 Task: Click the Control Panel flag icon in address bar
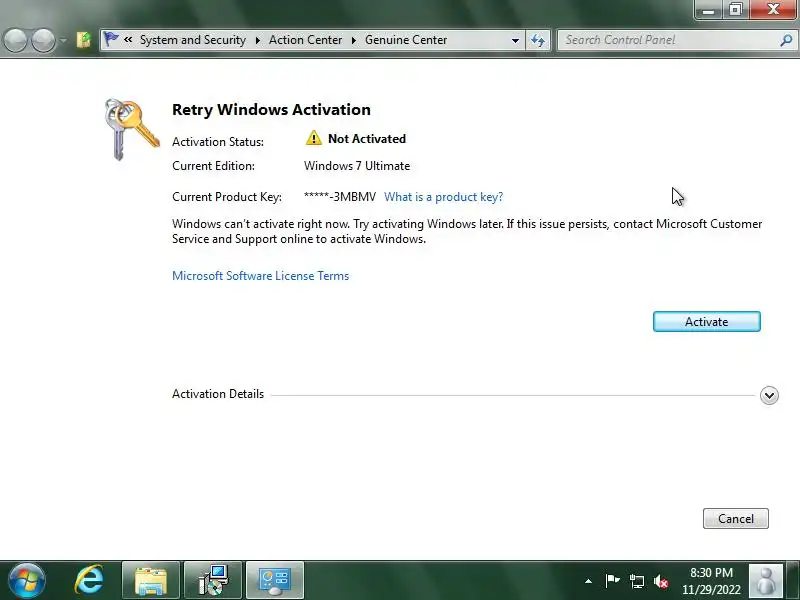(x=110, y=39)
